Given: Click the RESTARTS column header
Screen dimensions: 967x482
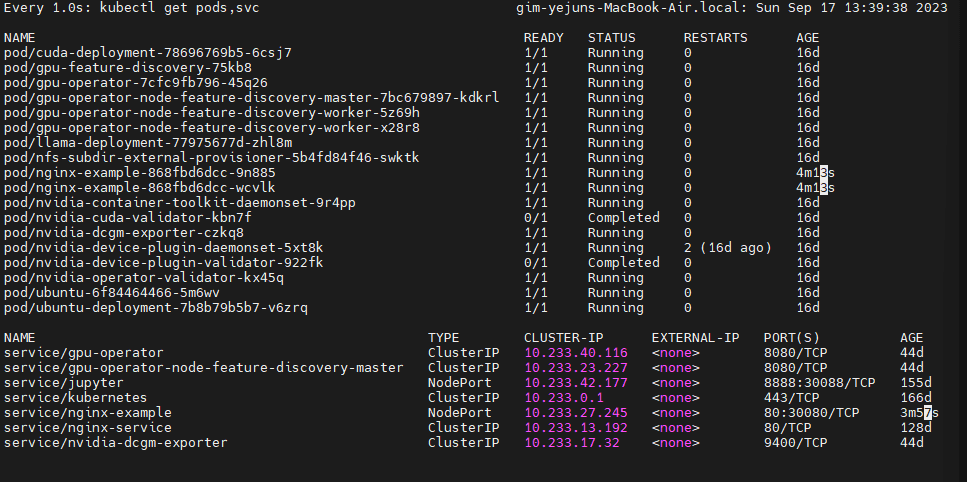Looking at the screenshot, I should tap(715, 37).
